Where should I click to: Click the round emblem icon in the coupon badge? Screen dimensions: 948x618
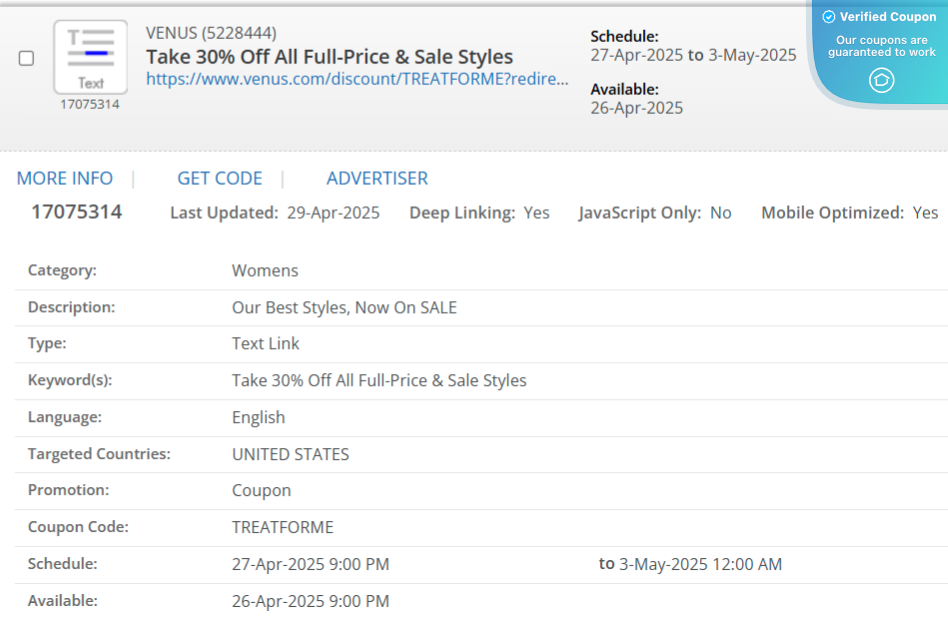coord(881,80)
